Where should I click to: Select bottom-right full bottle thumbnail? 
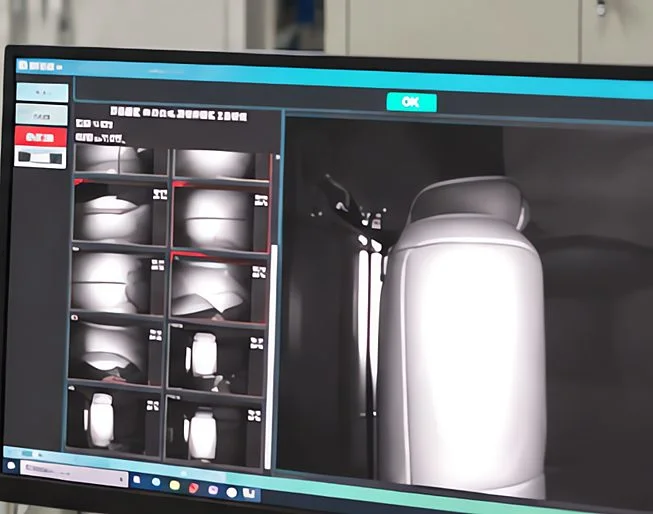pyautogui.click(x=214, y=429)
